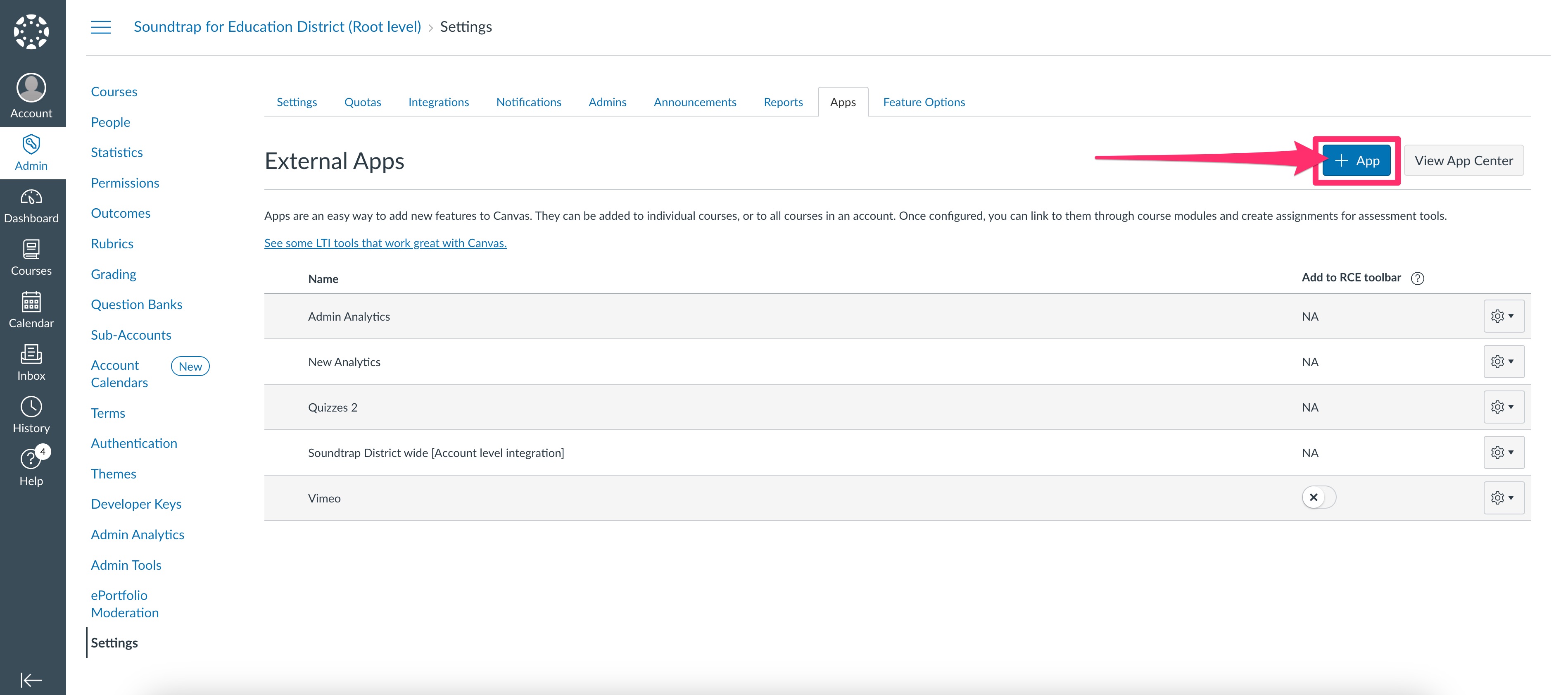Open the settings gear for Quizzes 2

pos(1504,407)
